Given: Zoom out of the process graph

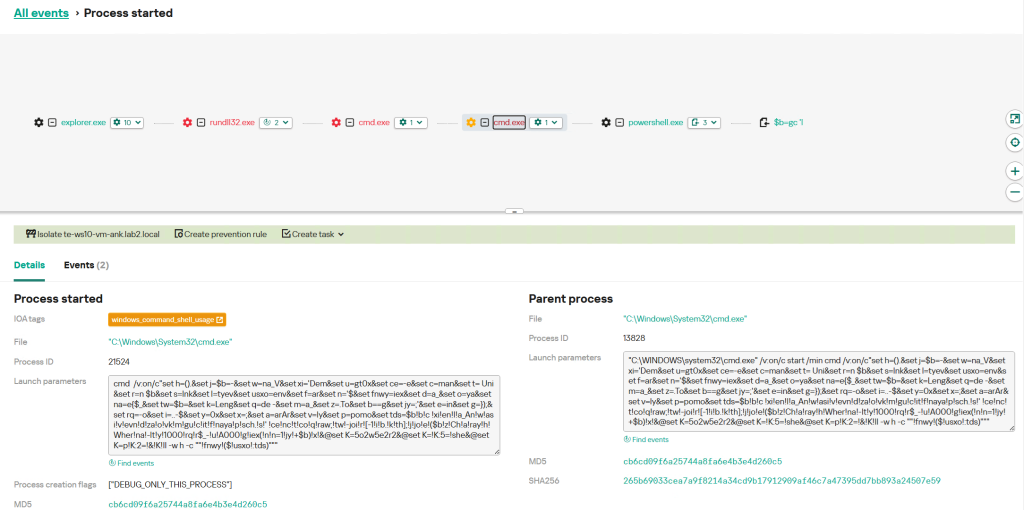Looking at the screenshot, I should 1014,193.
